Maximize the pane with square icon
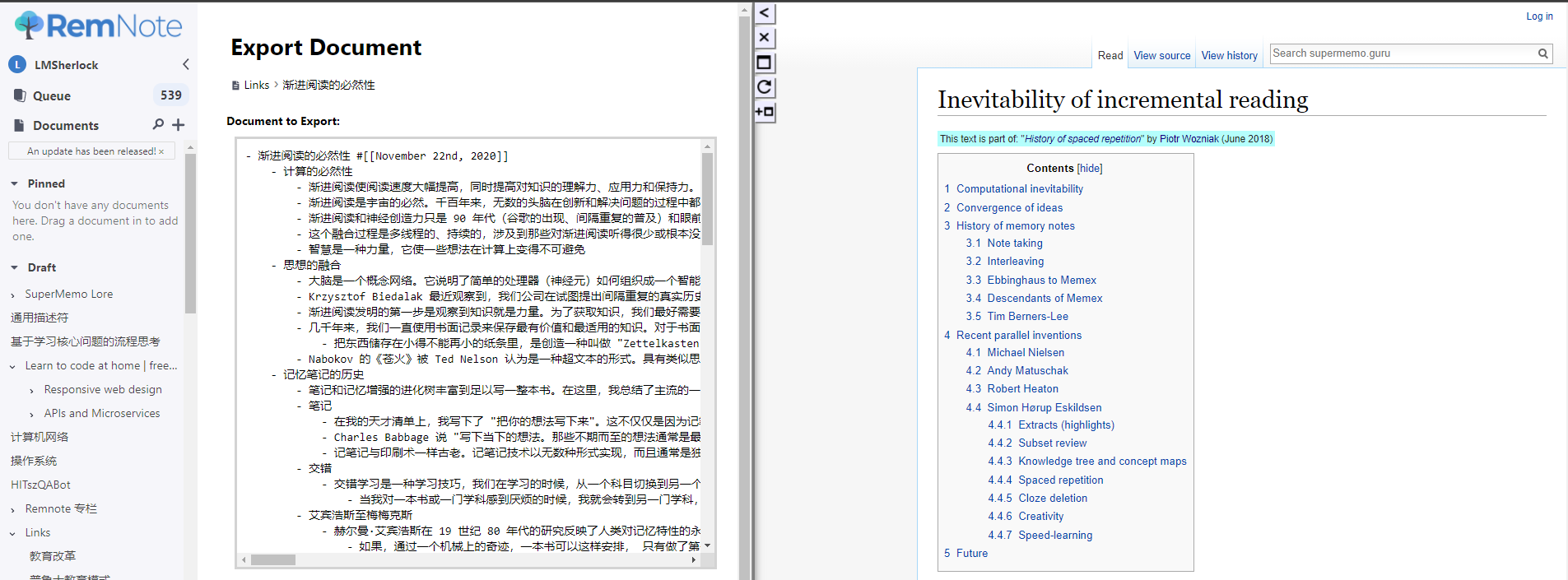 pyautogui.click(x=765, y=63)
